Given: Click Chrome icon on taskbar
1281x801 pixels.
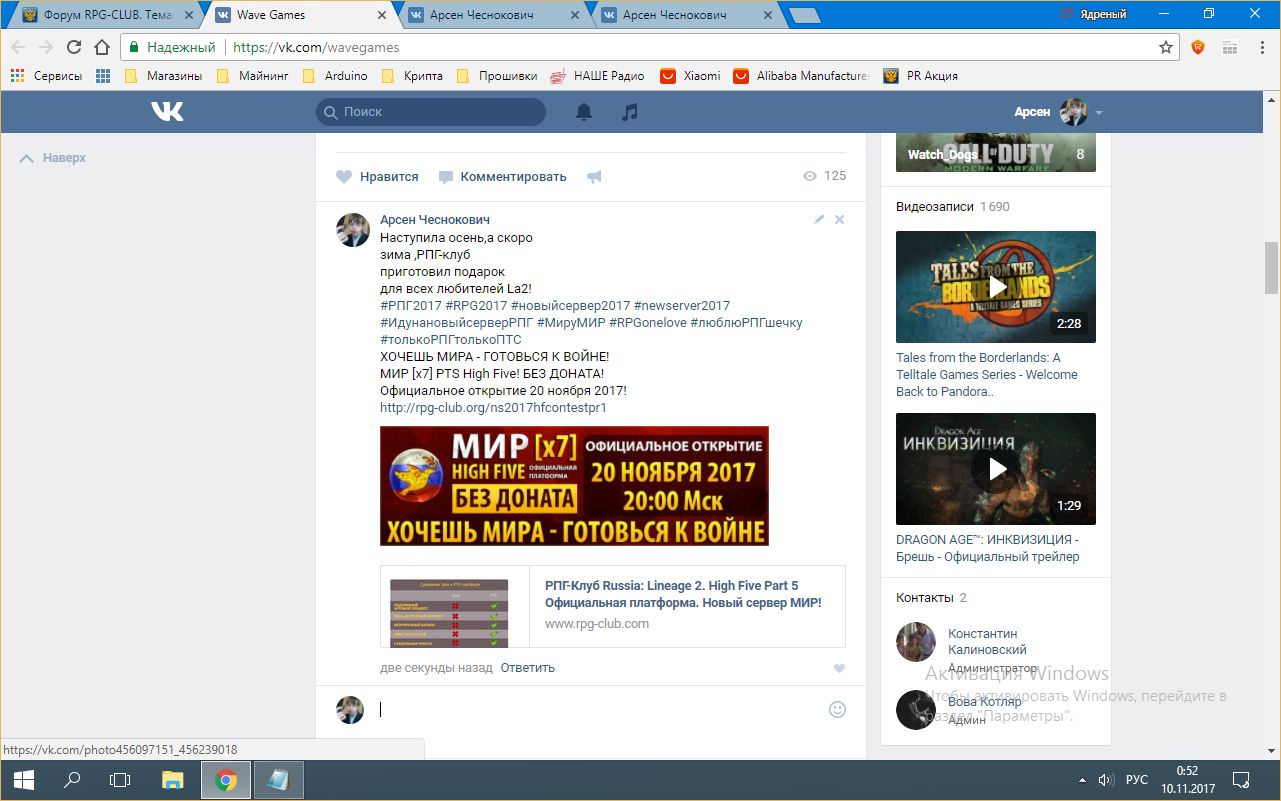Looking at the screenshot, I should [x=226, y=780].
